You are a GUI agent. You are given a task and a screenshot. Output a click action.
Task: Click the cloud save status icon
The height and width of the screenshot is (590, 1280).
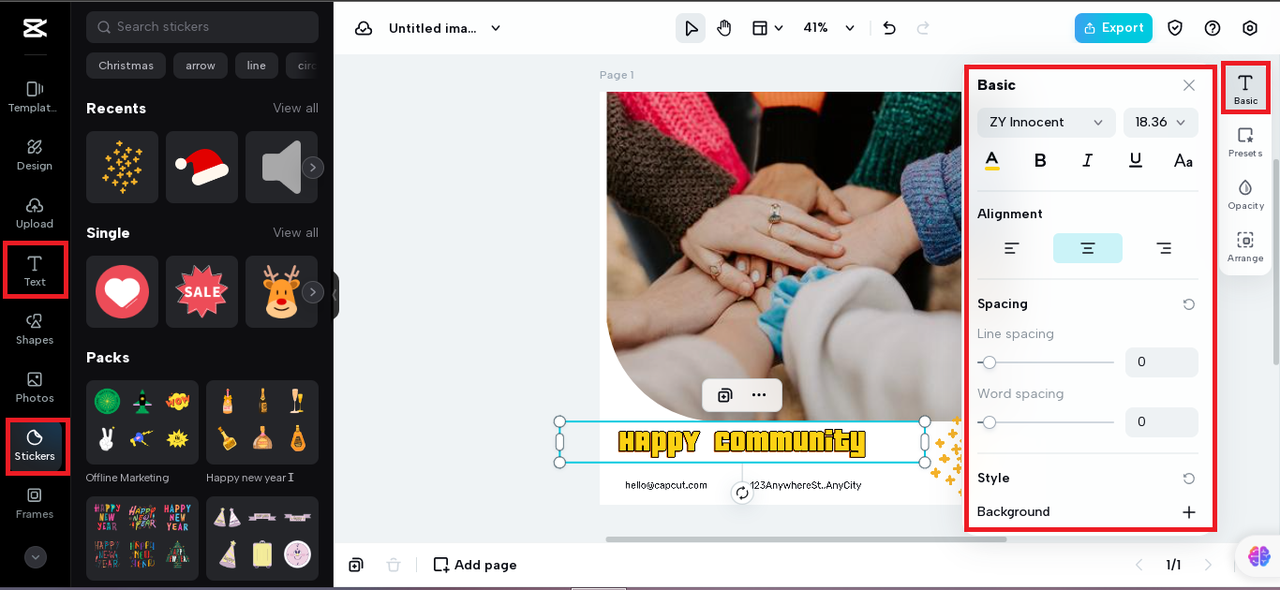(x=364, y=28)
